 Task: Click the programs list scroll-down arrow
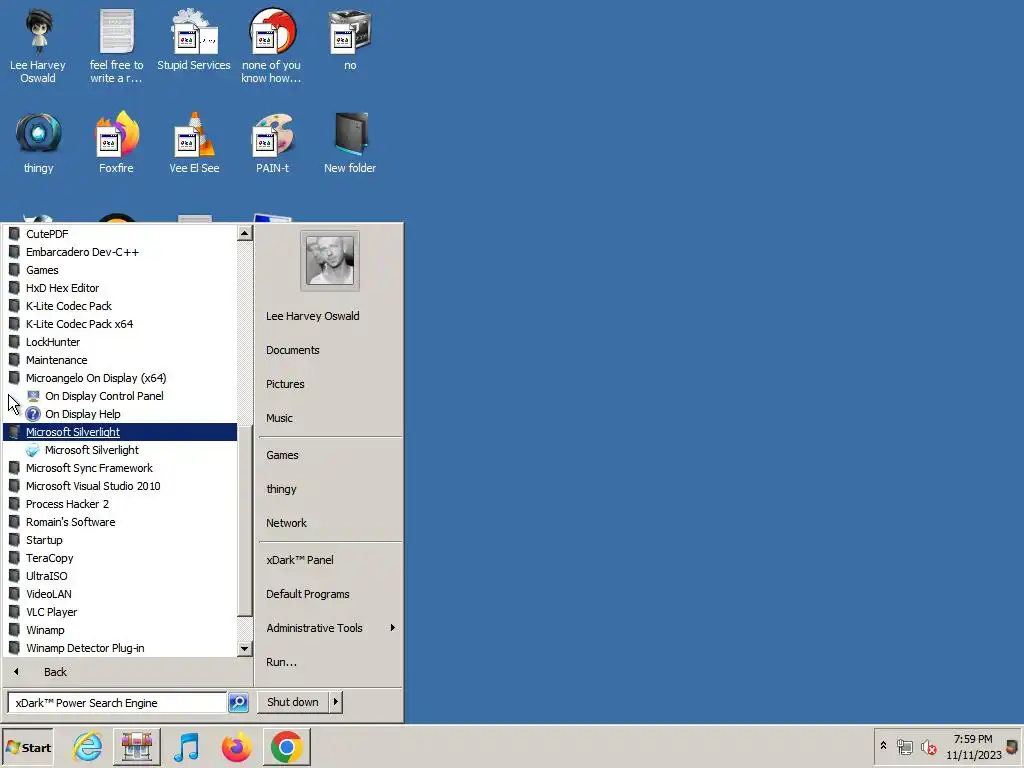point(245,648)
